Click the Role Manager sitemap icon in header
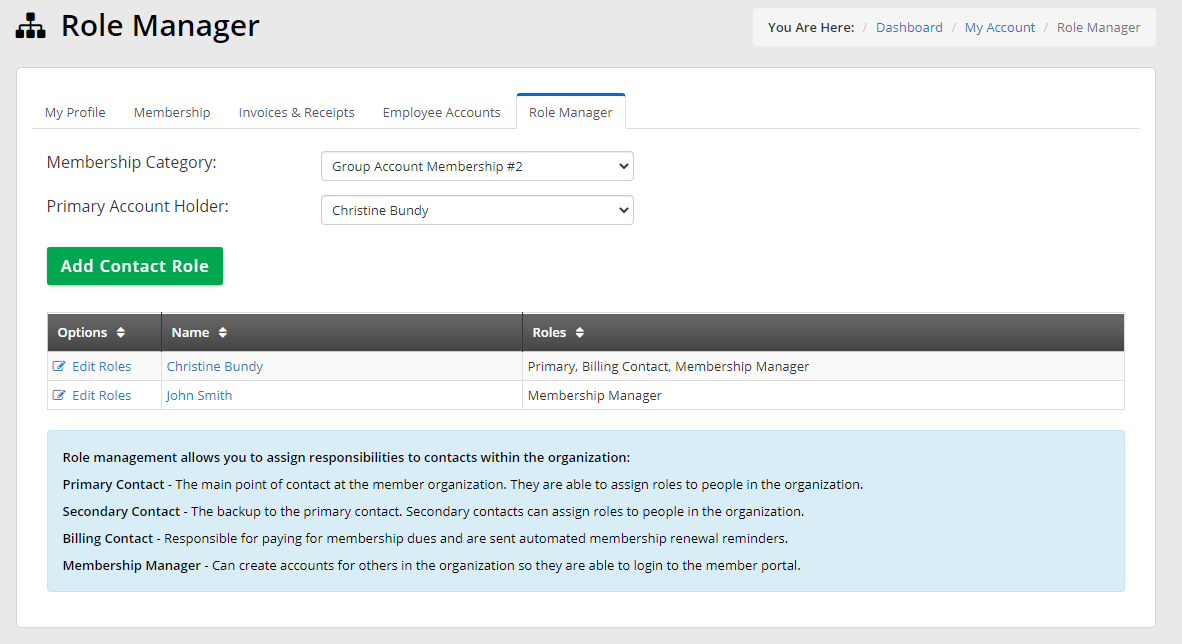This screenshot has height=644, width=1182. (31, 26)
